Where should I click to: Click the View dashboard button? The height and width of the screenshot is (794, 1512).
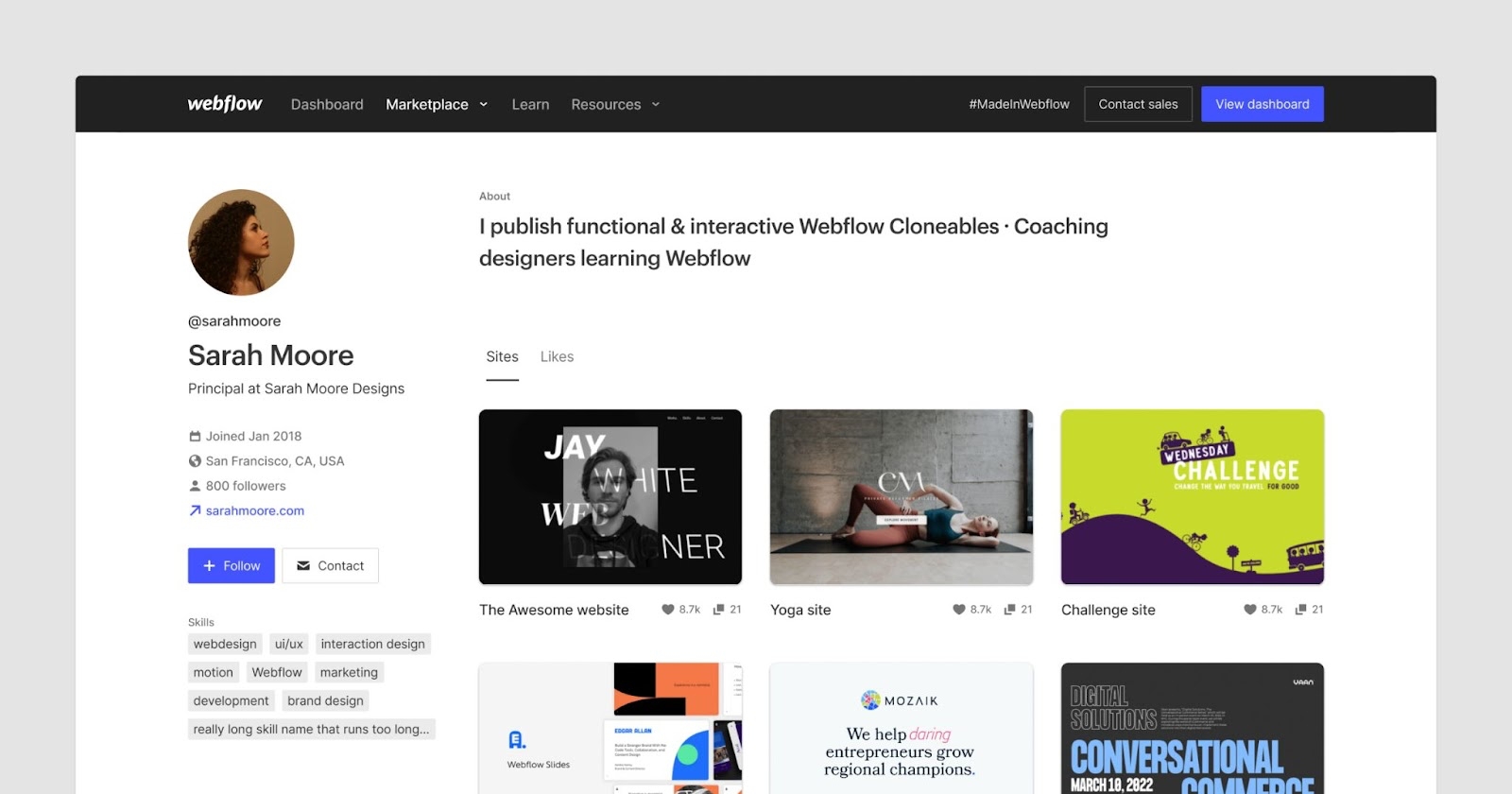(1262, 104)
